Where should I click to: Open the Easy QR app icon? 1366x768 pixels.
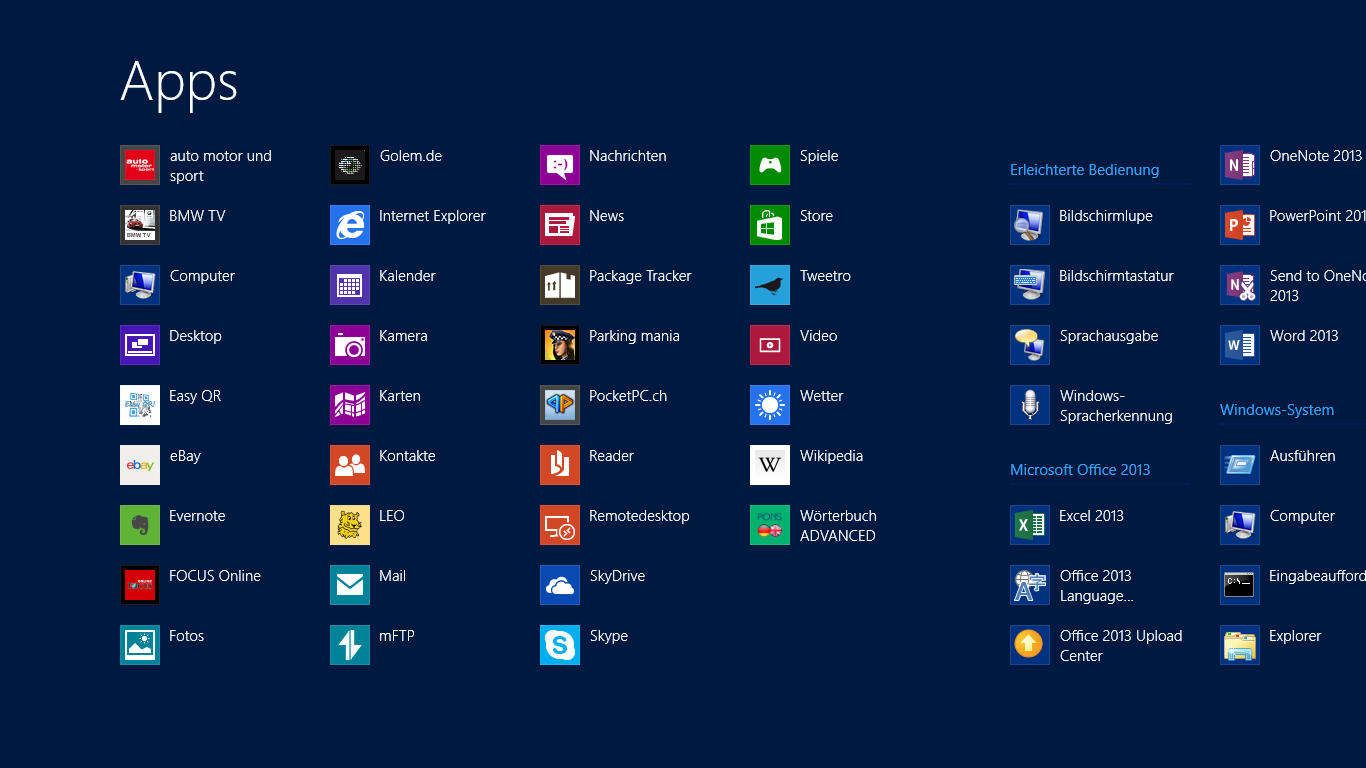140,405
